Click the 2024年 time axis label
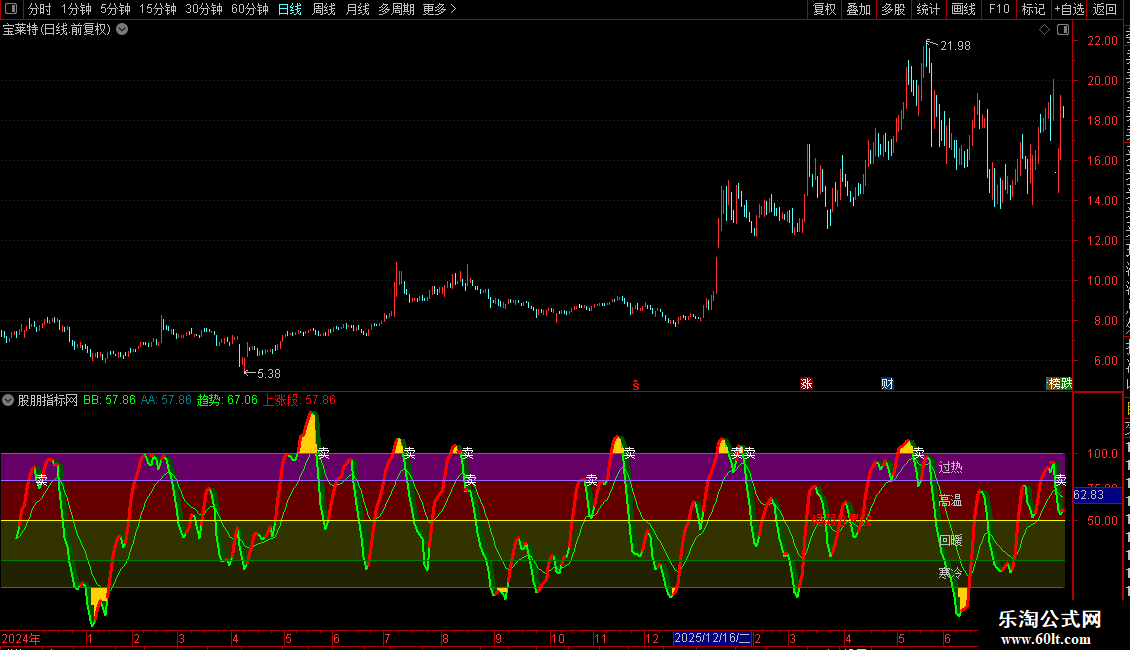Screen dimensions: 1130x650 tap(21, 638)
